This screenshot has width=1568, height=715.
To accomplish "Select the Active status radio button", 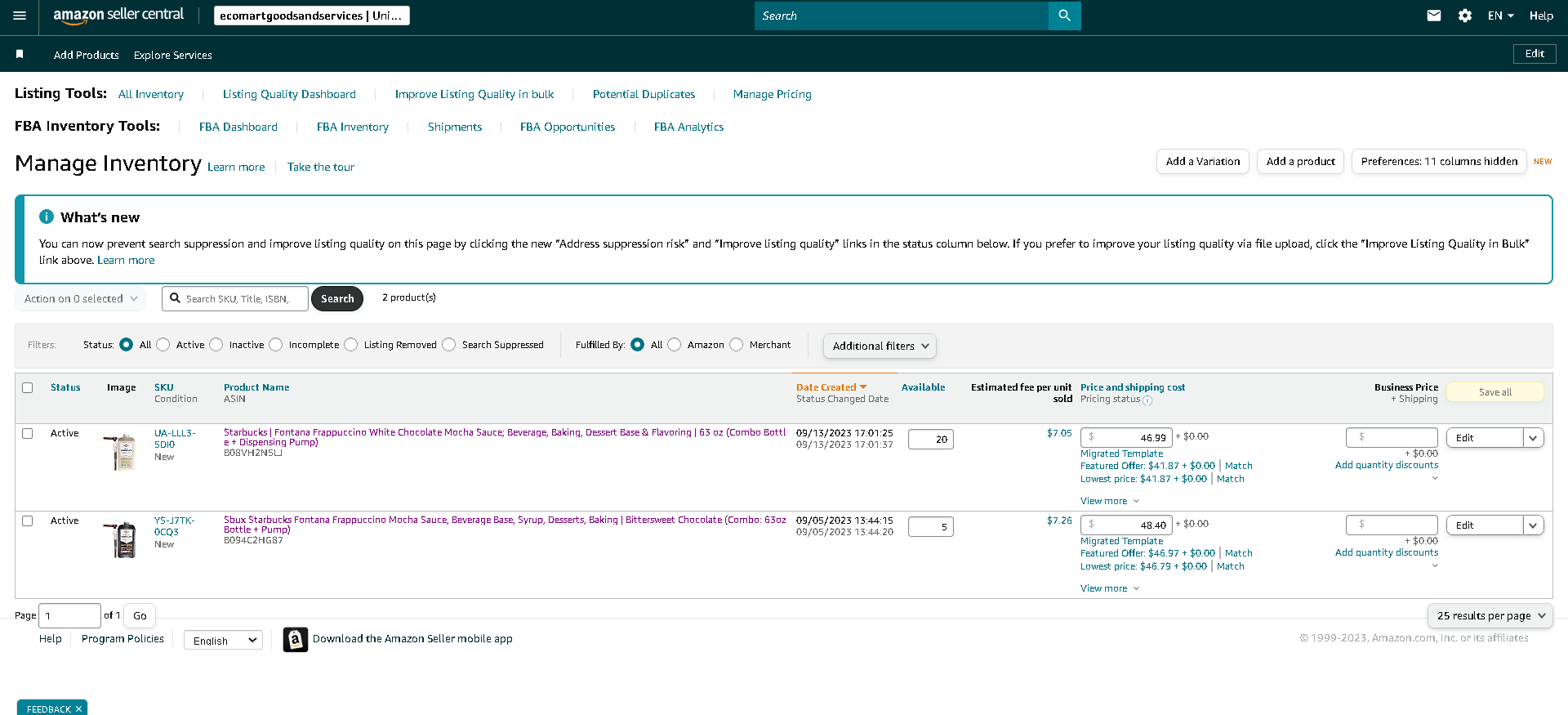I will [163, 345].
